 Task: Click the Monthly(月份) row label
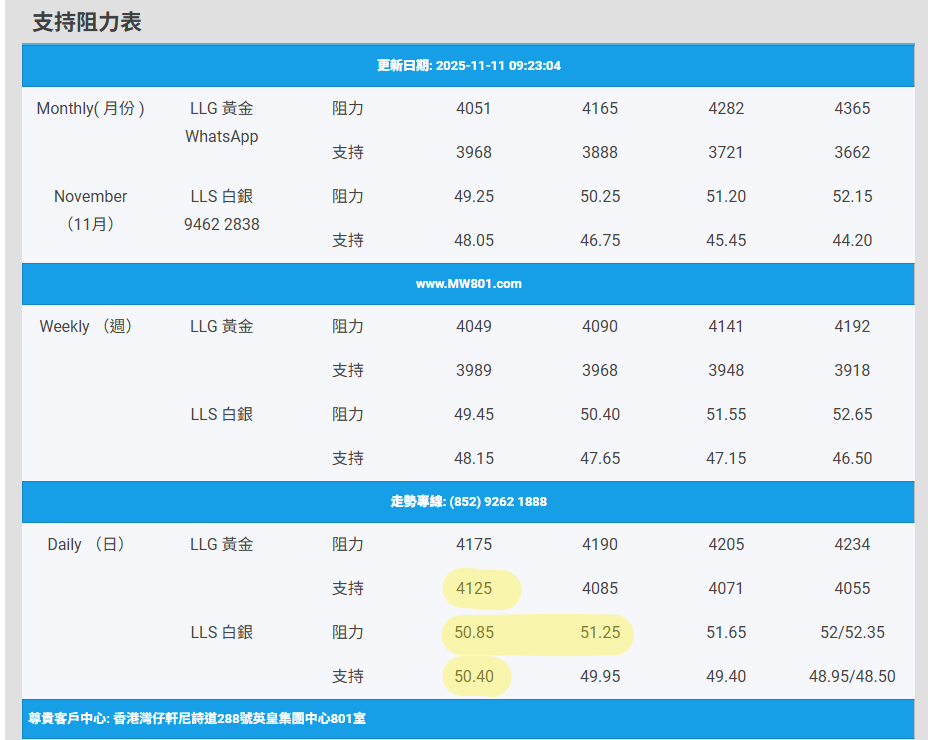[x=91, y=109]
